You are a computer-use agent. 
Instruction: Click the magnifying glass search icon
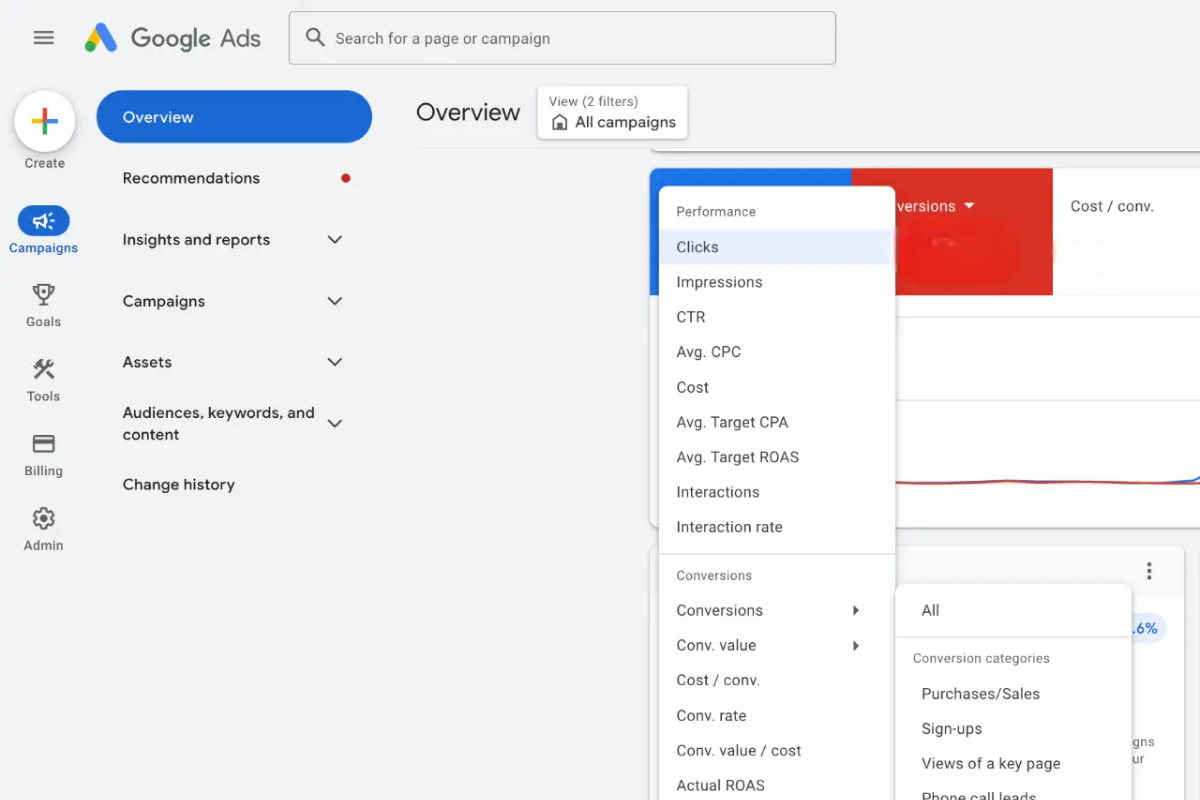coord(314,37)
